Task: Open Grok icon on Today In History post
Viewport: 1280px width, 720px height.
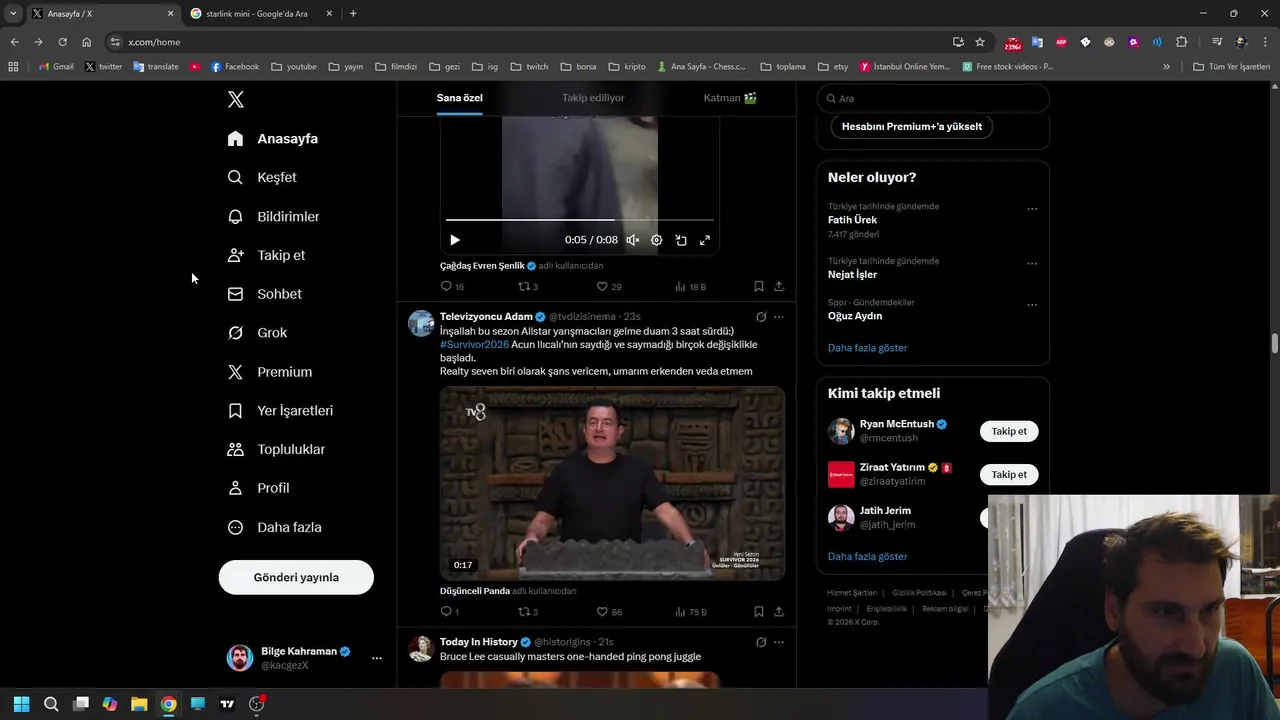Action: click(x=761, y=642)
